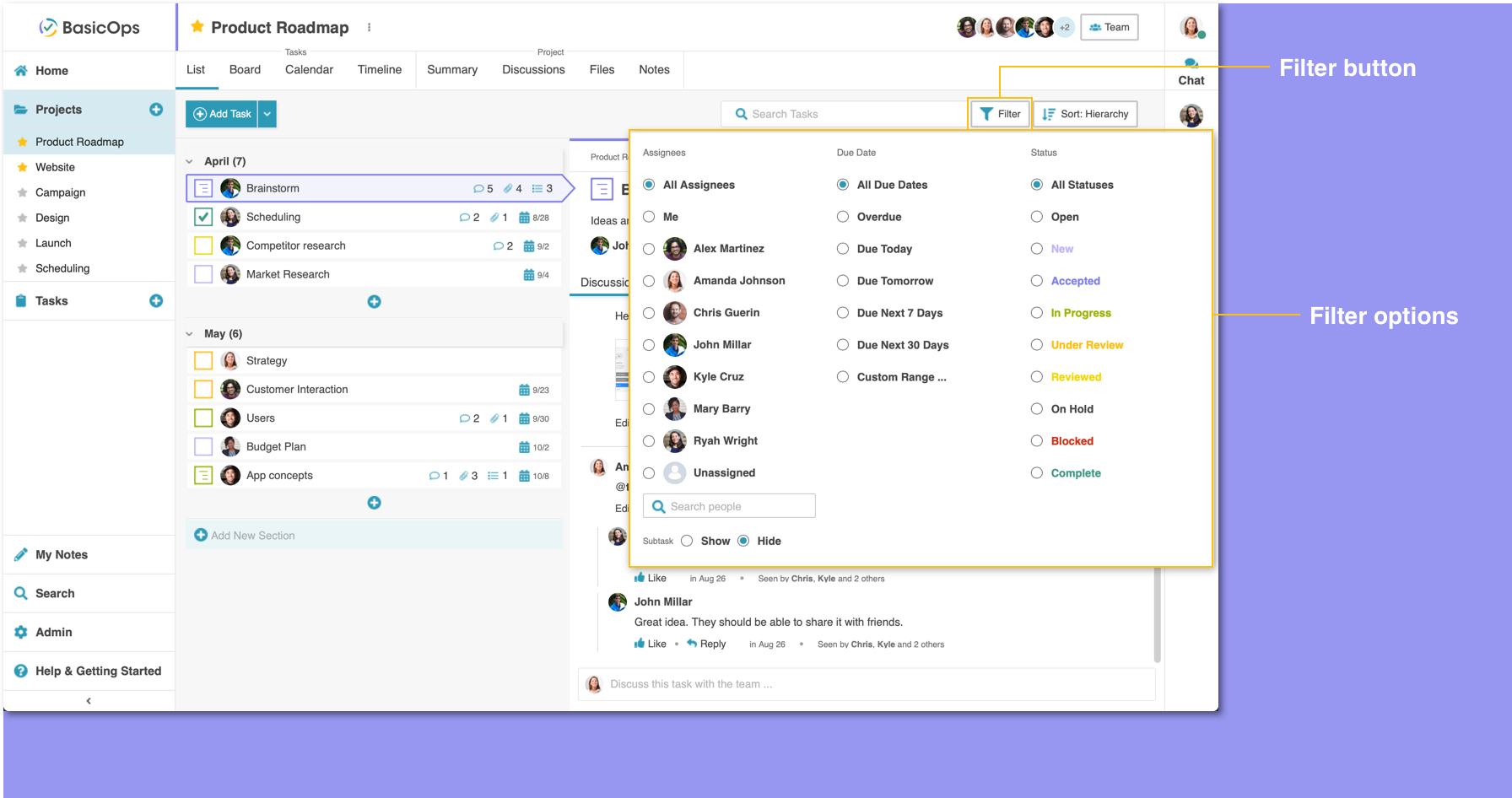Collapse the sidebar with the left arrow
Viewport: 1512px width, 798px height.
coord(89,701)
